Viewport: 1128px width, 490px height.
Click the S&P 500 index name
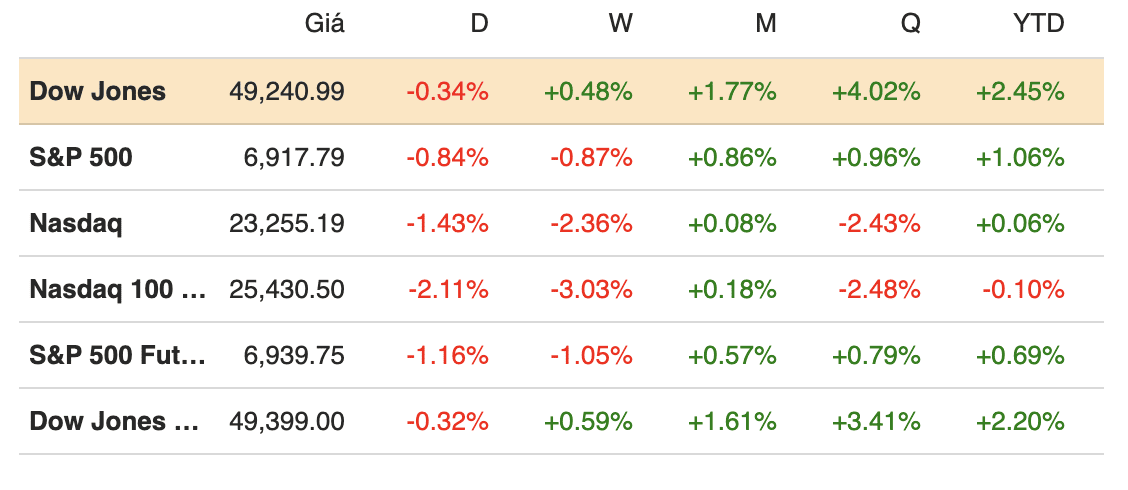pyautogui.click(x=81, y=158)
